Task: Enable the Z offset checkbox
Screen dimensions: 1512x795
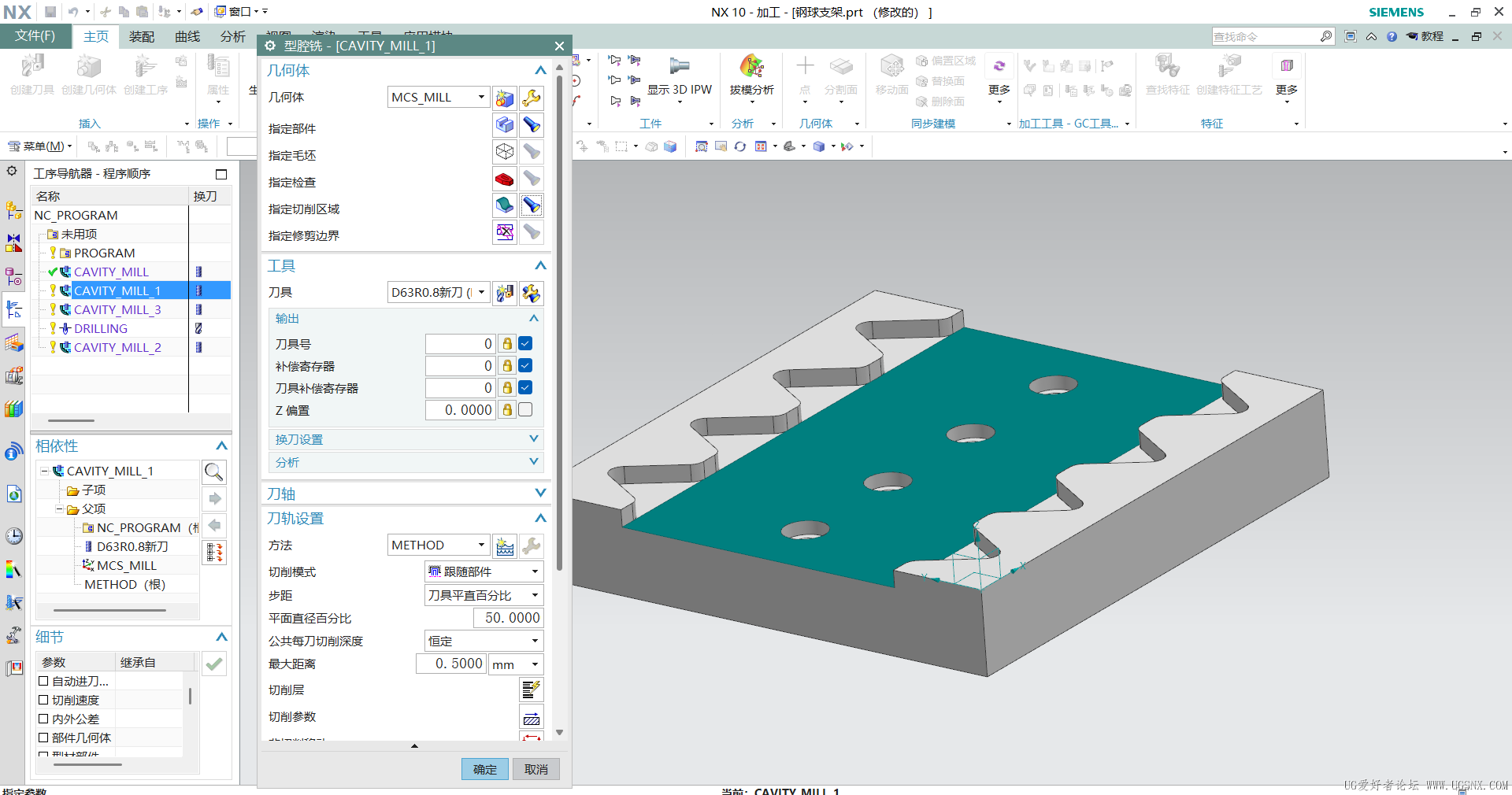Action: [x=525, y=410]
